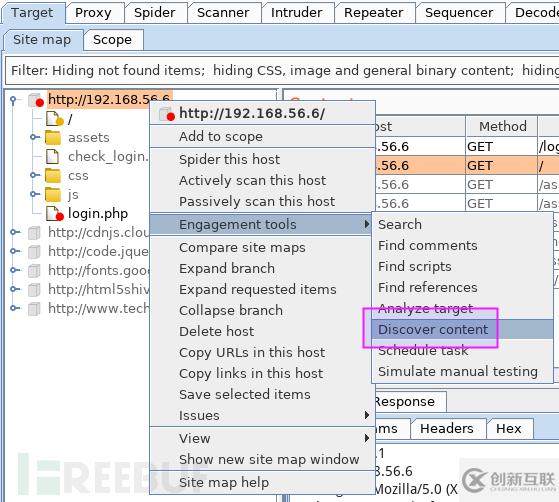Click the js folder icon

53,194
